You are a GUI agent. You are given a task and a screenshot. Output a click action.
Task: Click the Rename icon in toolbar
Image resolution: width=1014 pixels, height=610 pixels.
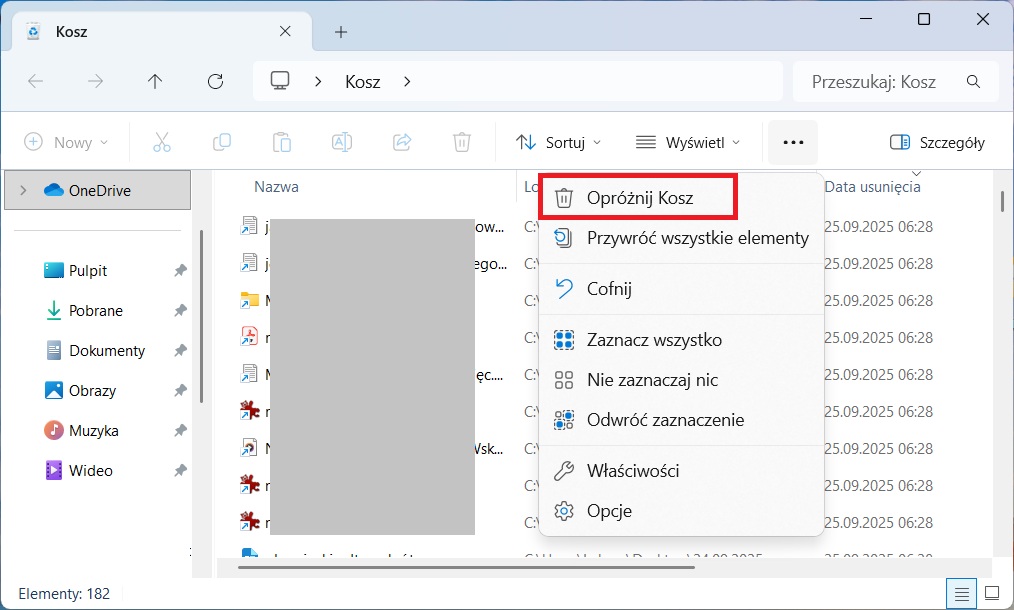(342, 143)
